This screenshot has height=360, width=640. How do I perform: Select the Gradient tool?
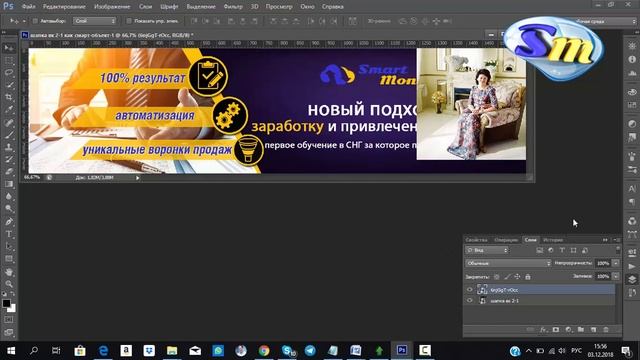9,184
